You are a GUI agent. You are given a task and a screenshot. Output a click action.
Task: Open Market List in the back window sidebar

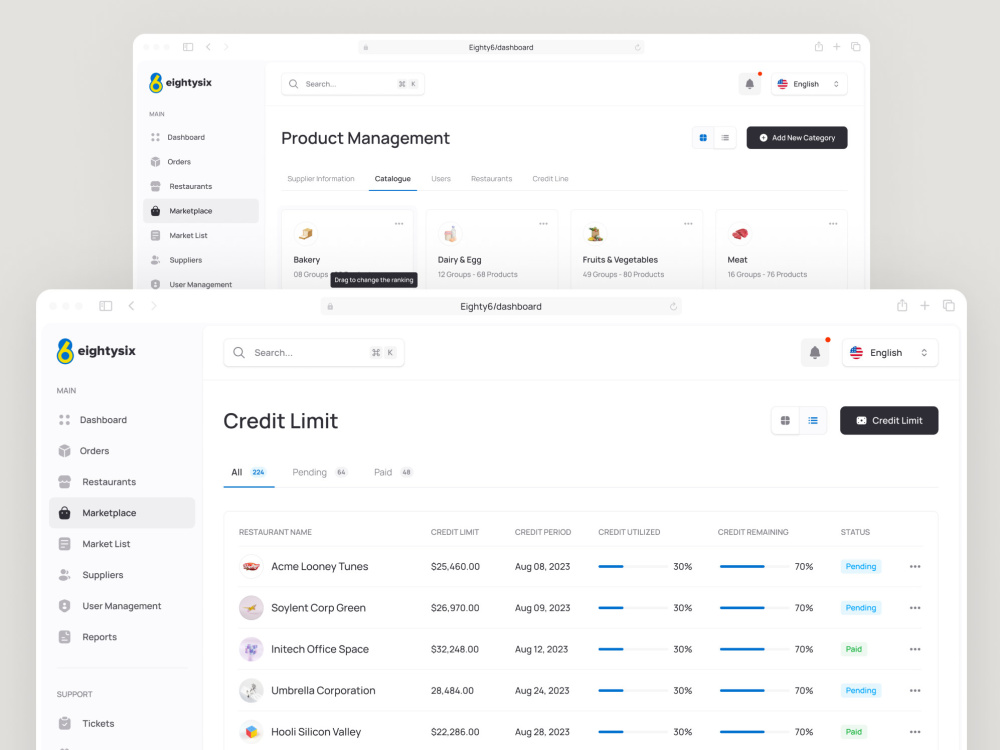click(201, 235)
